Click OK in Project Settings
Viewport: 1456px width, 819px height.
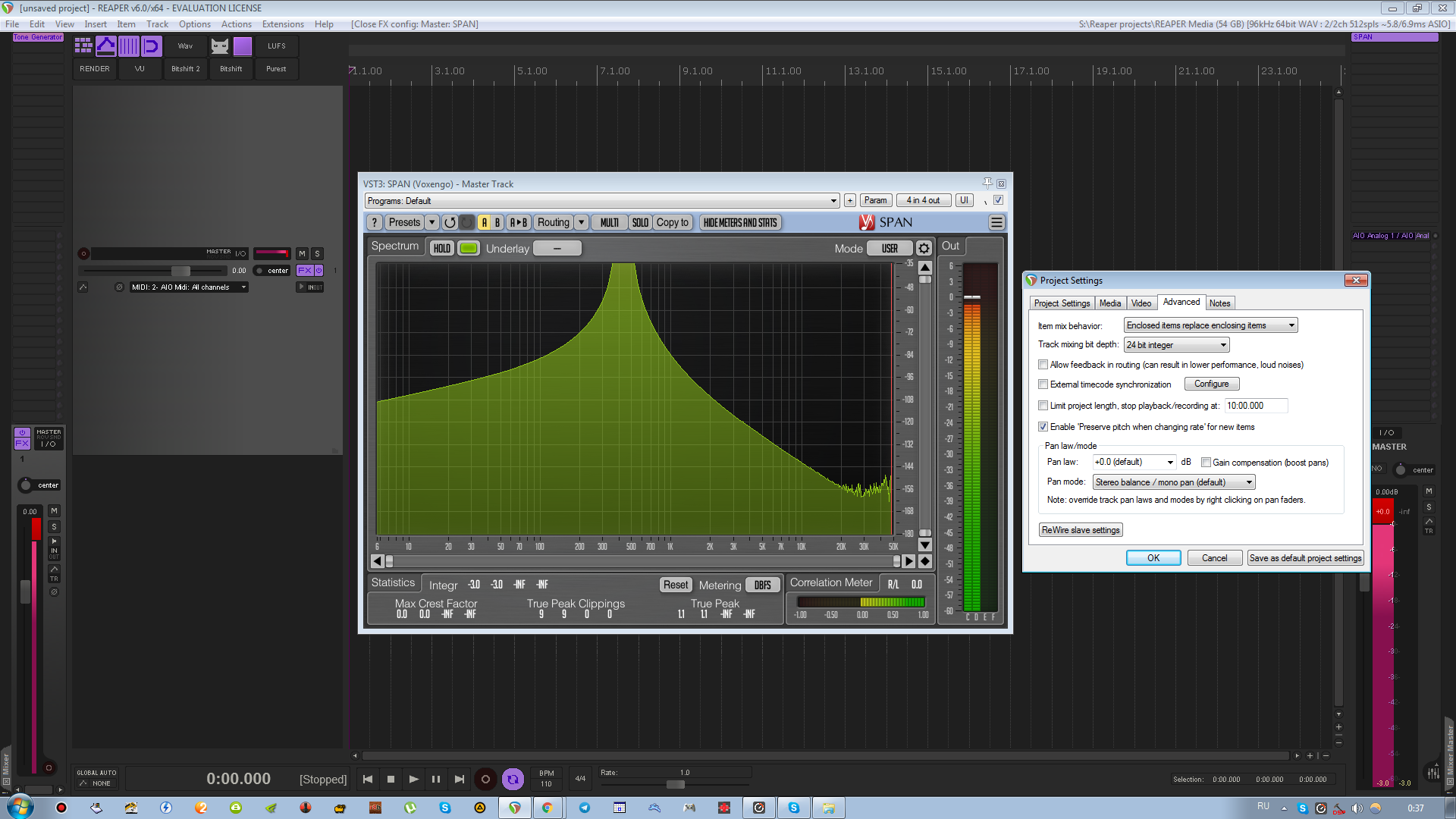(1153, 558)
